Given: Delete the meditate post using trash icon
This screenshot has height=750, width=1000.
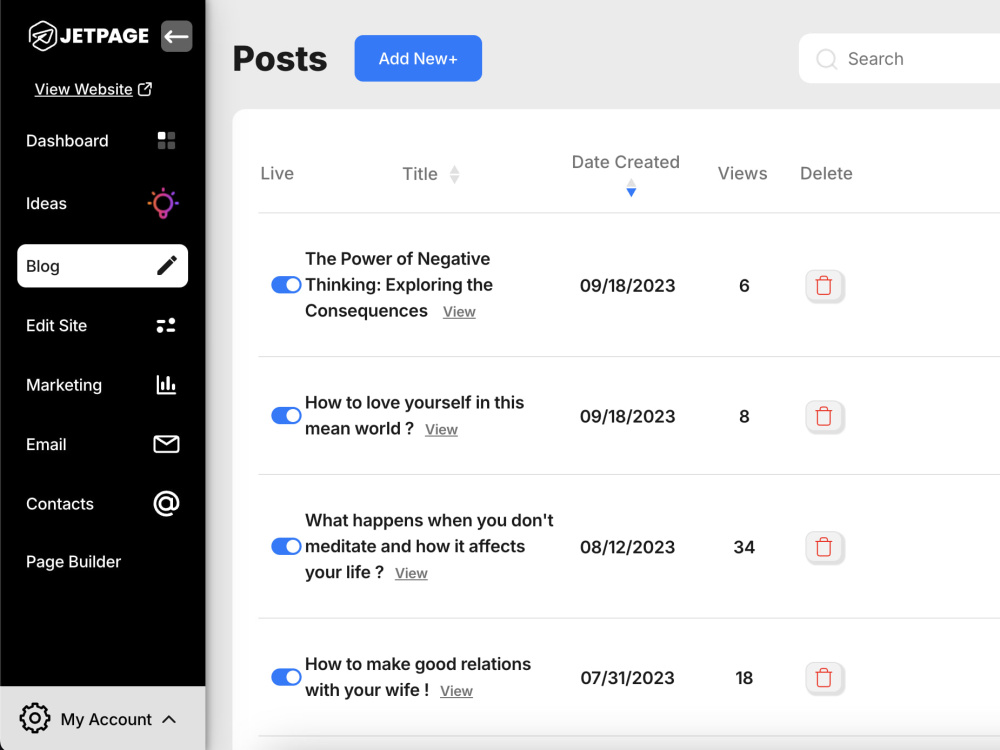Looking at the screenshot, I should (x=824, y=547).
